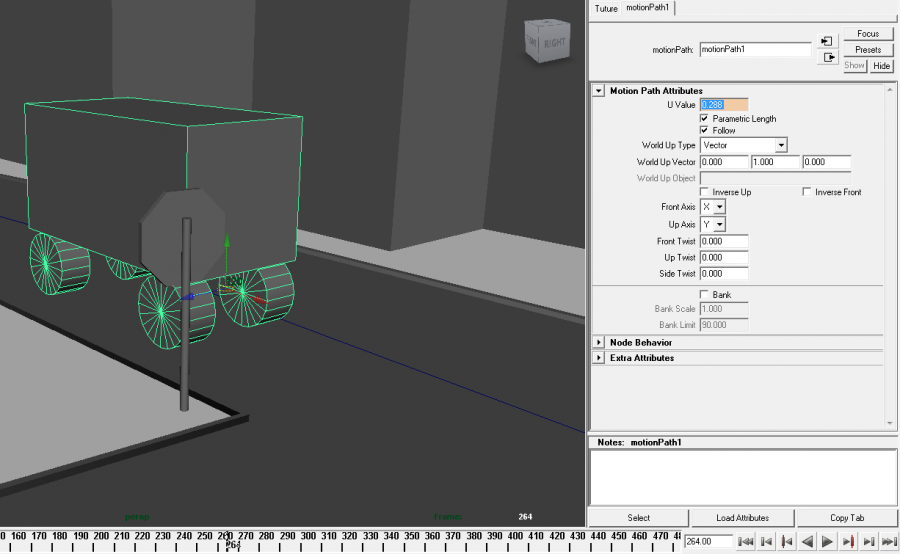The height and width of the screenshot is (554, 900).
Task: Switch to the Tuture tab
Action: tap(606, 8)
